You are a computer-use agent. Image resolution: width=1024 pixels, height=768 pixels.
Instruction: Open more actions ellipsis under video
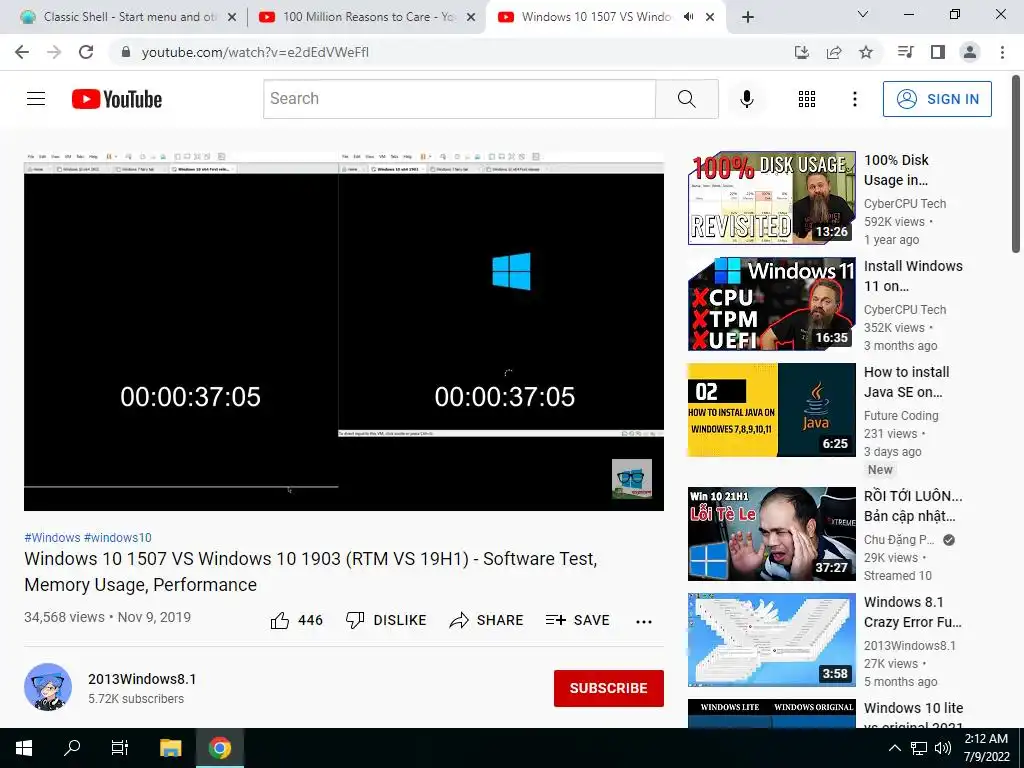[643, 621]
